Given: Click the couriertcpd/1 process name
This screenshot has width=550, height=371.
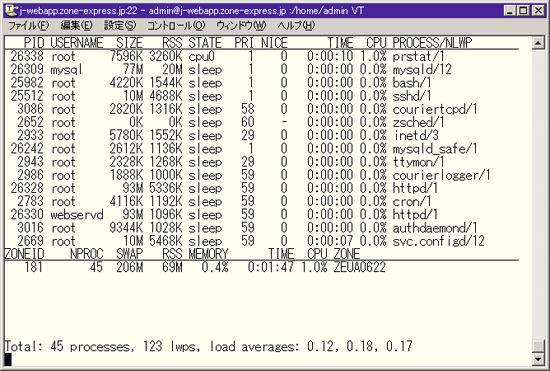Looking at the screenshot, I should coord(435,109).
